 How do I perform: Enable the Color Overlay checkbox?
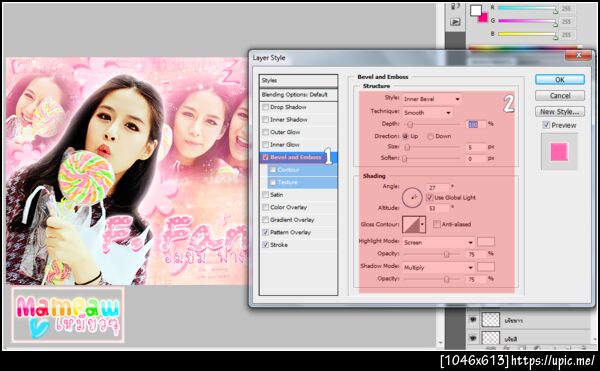pos(266,207)
